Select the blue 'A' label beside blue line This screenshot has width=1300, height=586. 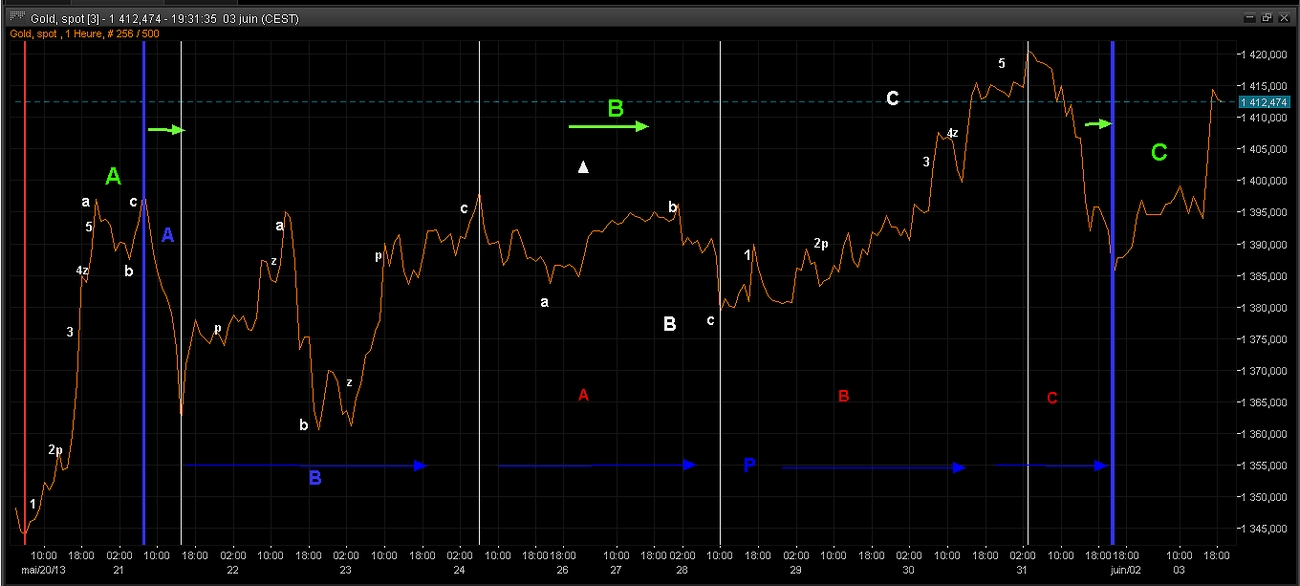click(167, 236)
